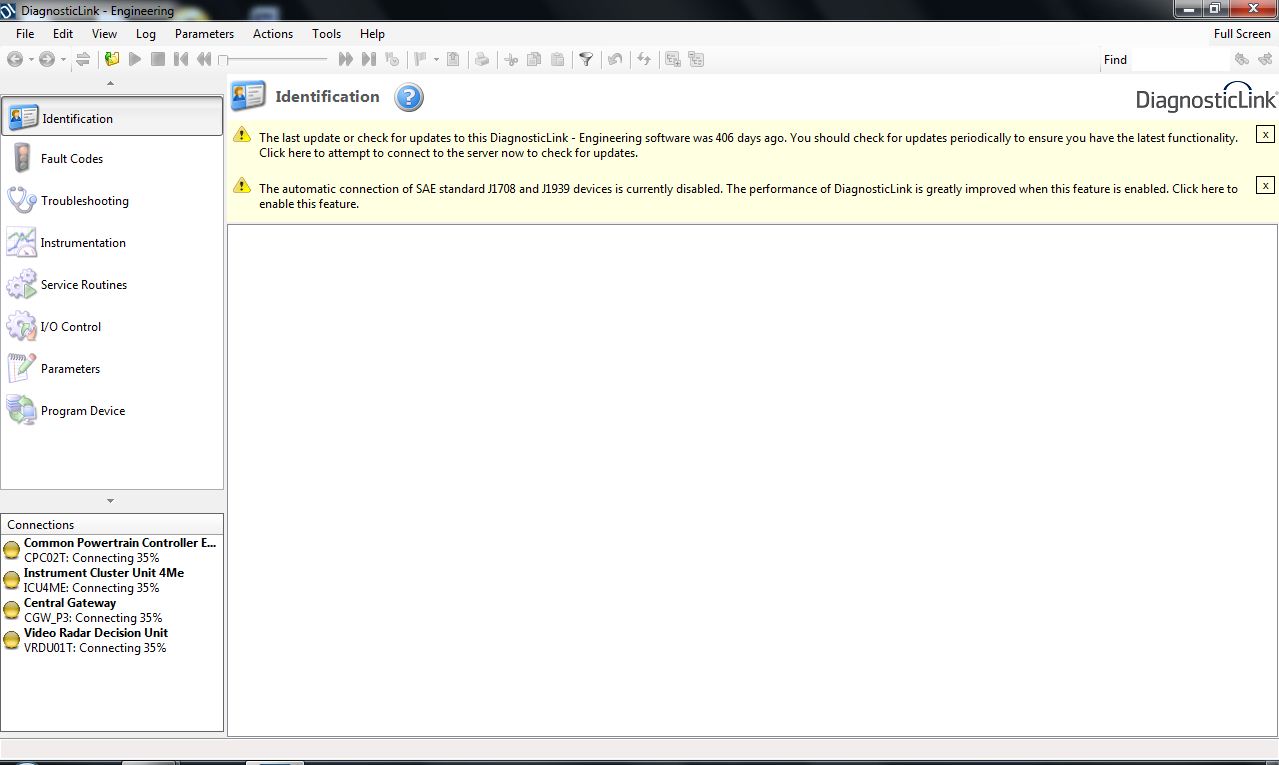Dismiss the J1708/J1939 warning with its x button

(1265, 185)
